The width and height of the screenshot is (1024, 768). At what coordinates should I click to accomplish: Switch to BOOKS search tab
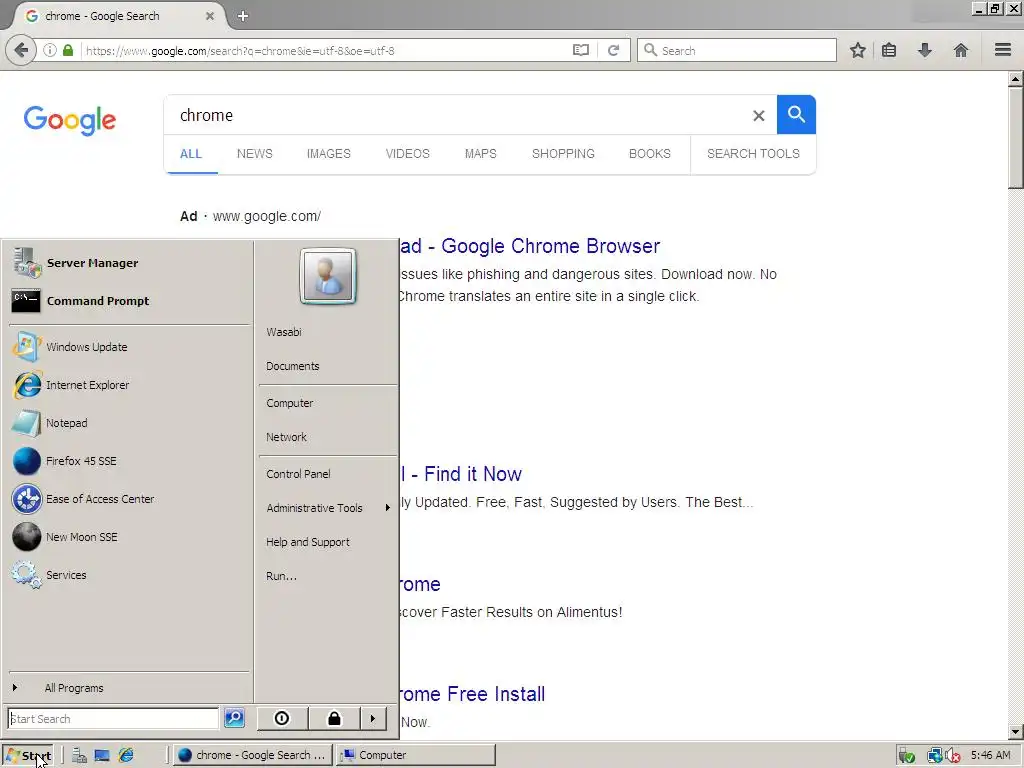pyautogui.click(x=650, y=153)
